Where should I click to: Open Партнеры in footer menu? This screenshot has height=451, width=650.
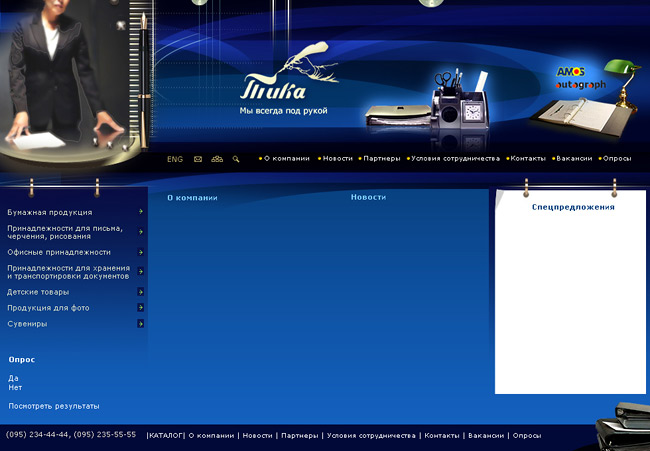click(300, 436)
